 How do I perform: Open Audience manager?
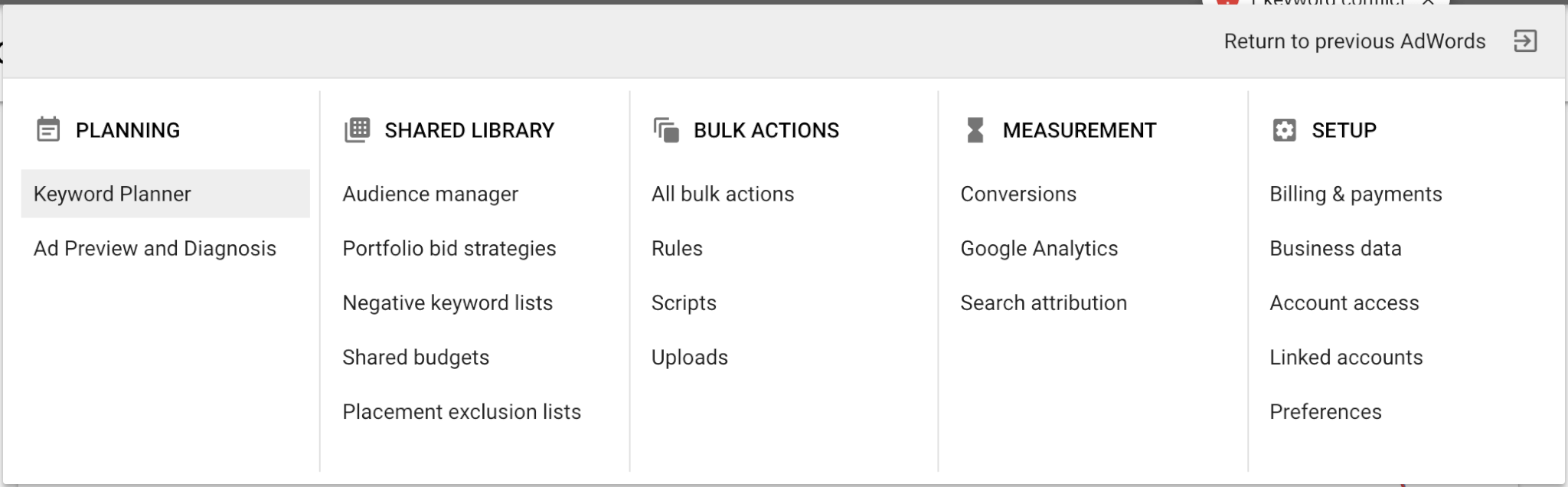pyautogui.click(x=430, y=194)
